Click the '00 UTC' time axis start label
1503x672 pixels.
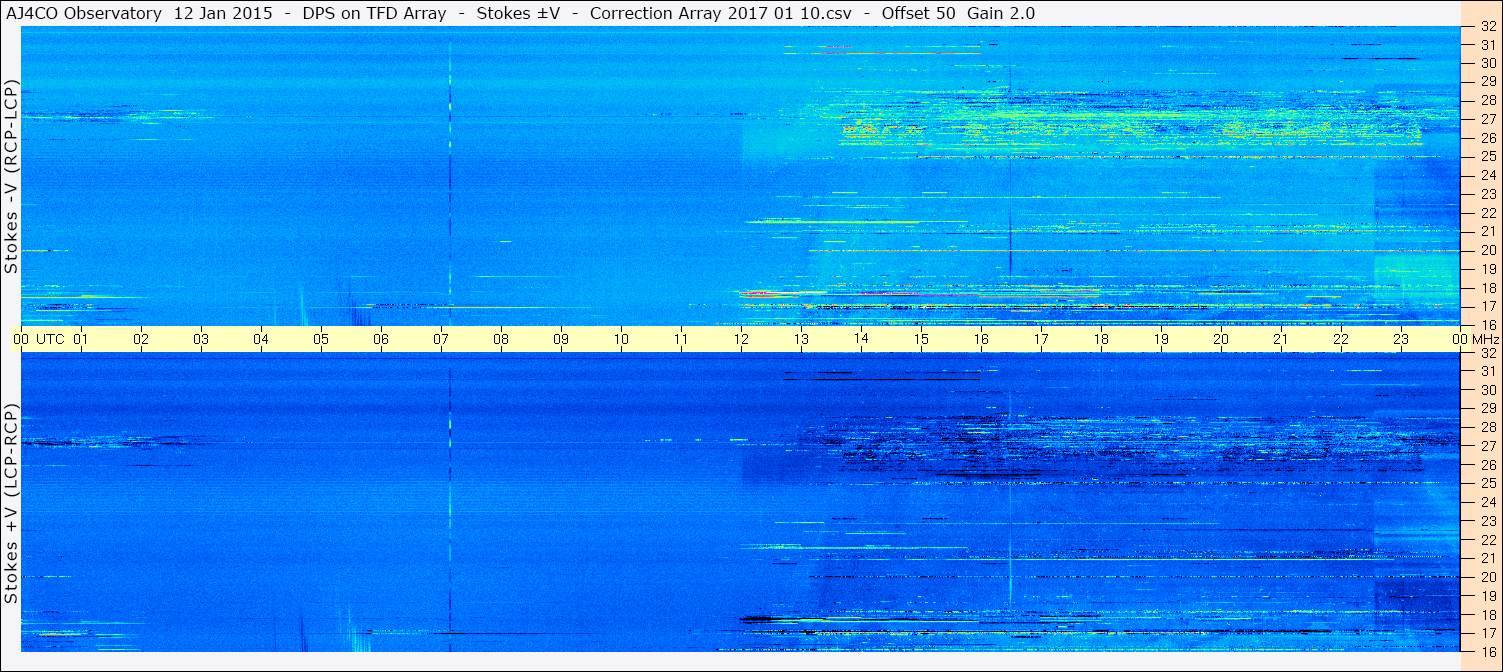coord(39,339)
